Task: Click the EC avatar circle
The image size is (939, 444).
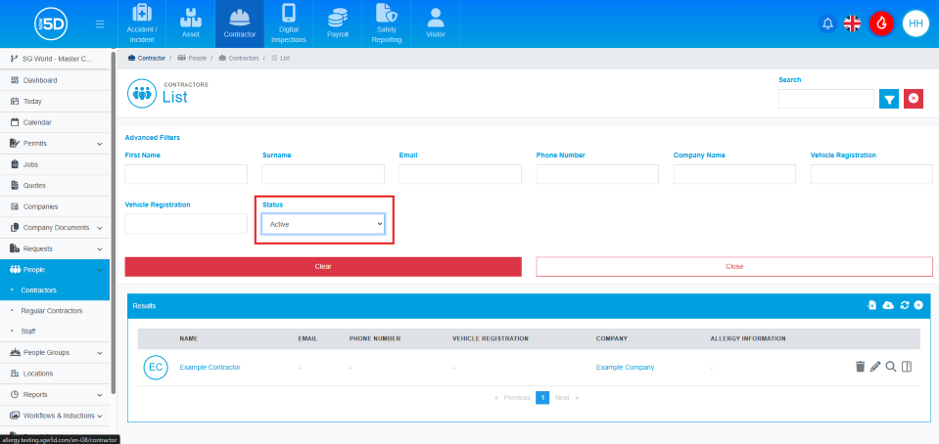Action: 156,367
